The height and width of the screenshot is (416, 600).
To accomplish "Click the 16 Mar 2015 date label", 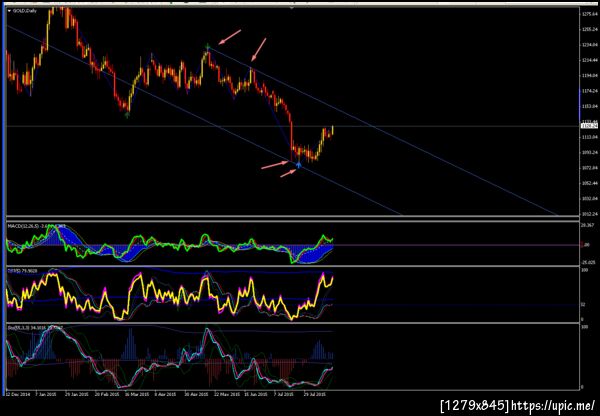I will coord(137,393).
